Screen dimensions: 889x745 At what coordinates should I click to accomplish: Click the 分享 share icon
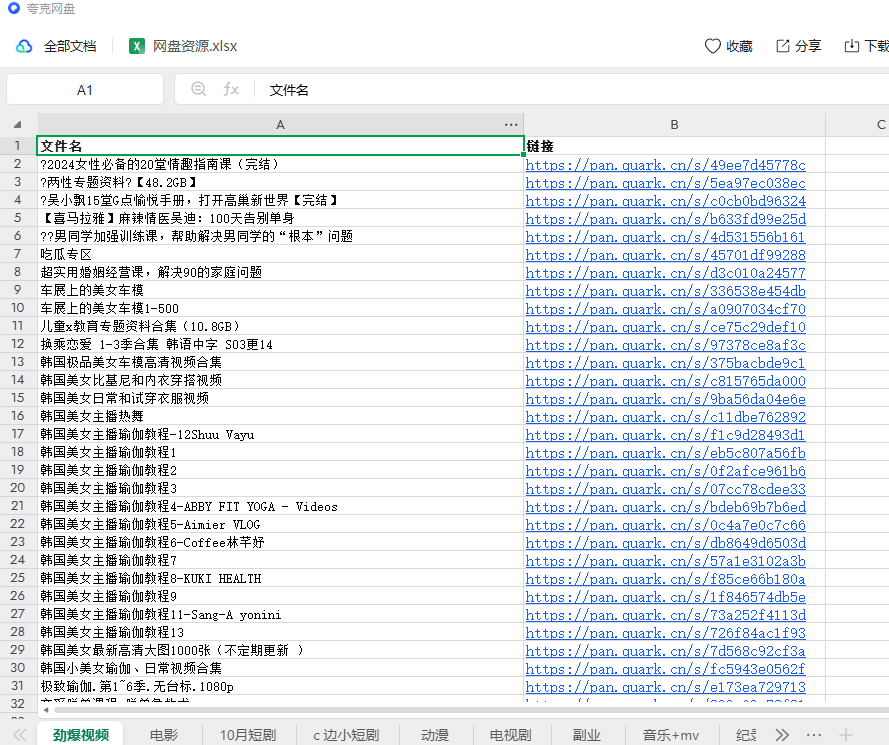click(x=783, y=46)
